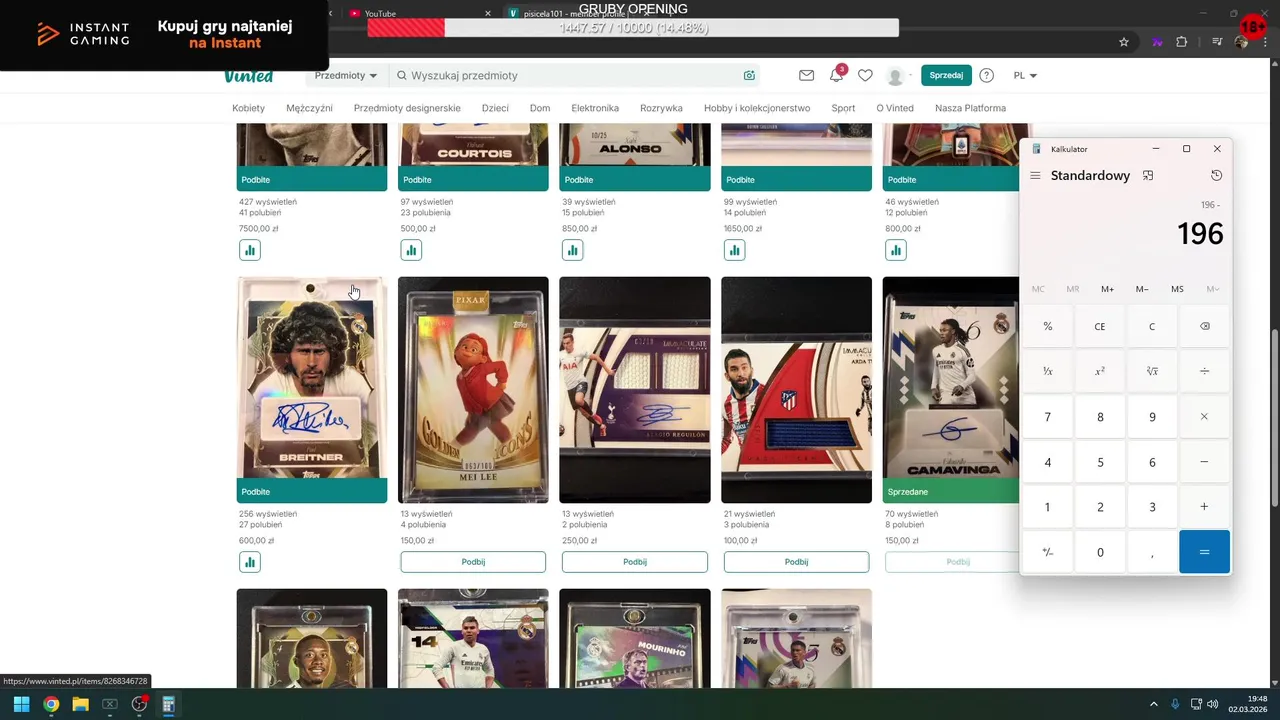Click the Calculator MS memory store button
This screenshot has width=1280, height=720.
1177,289
